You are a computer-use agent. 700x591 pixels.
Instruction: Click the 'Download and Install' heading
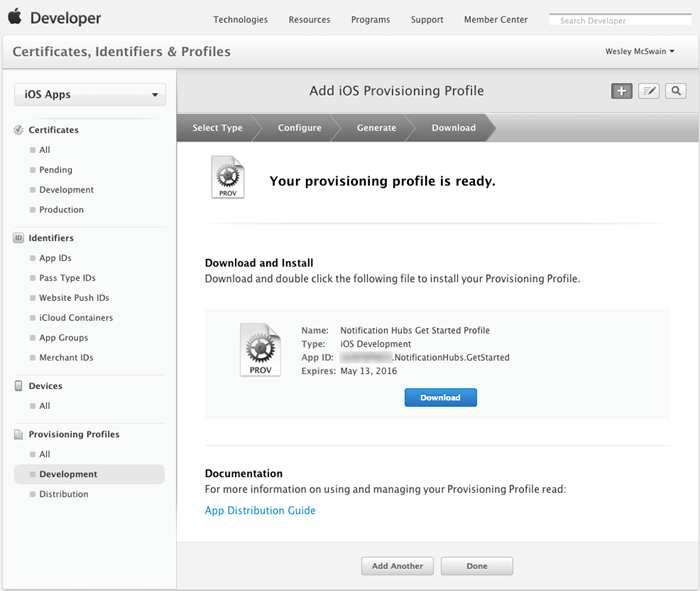(259, 263)
